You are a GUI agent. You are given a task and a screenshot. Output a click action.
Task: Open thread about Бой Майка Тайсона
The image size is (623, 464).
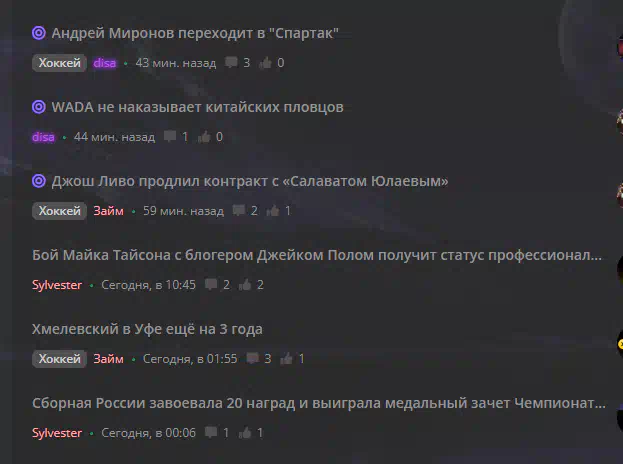[317, 255]
